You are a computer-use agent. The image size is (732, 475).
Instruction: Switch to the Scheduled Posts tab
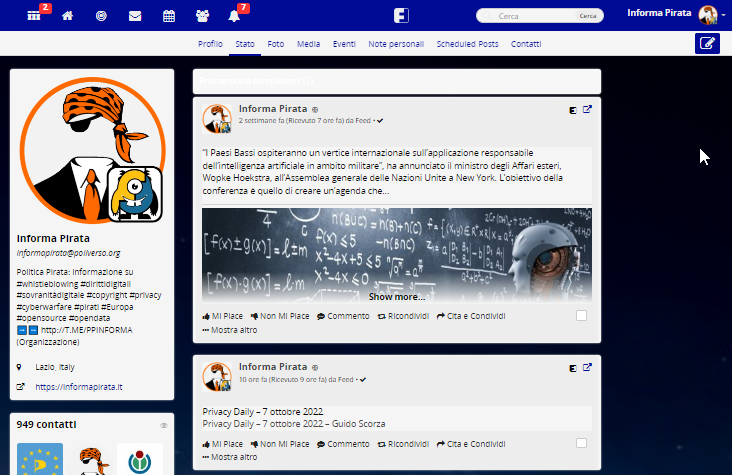467,44
